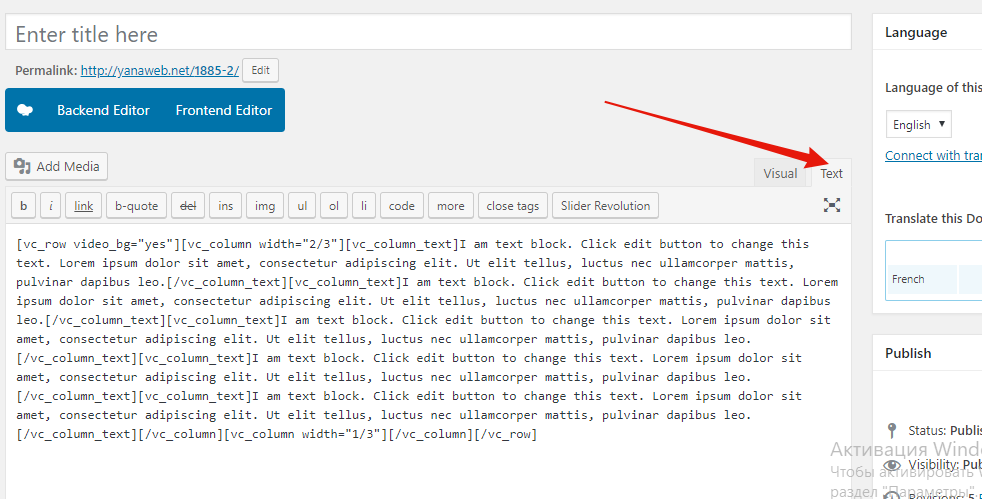Open the yanaweb.net permalink
982x499 pixels.
coord(160,71)
